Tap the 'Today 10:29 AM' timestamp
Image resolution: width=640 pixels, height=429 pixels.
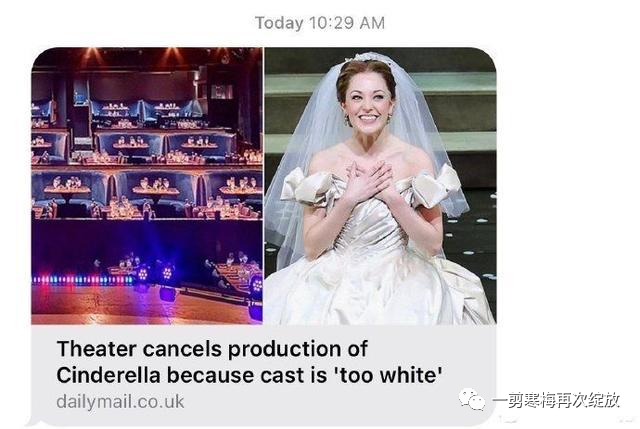coord(320,23)
